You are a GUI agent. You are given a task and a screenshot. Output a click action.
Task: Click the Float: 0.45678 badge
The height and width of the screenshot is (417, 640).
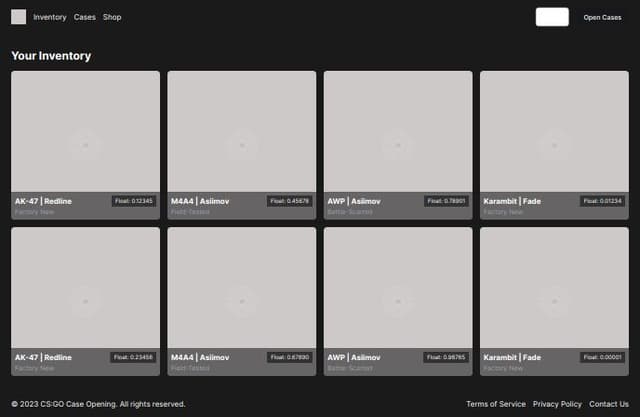(289, 201)
